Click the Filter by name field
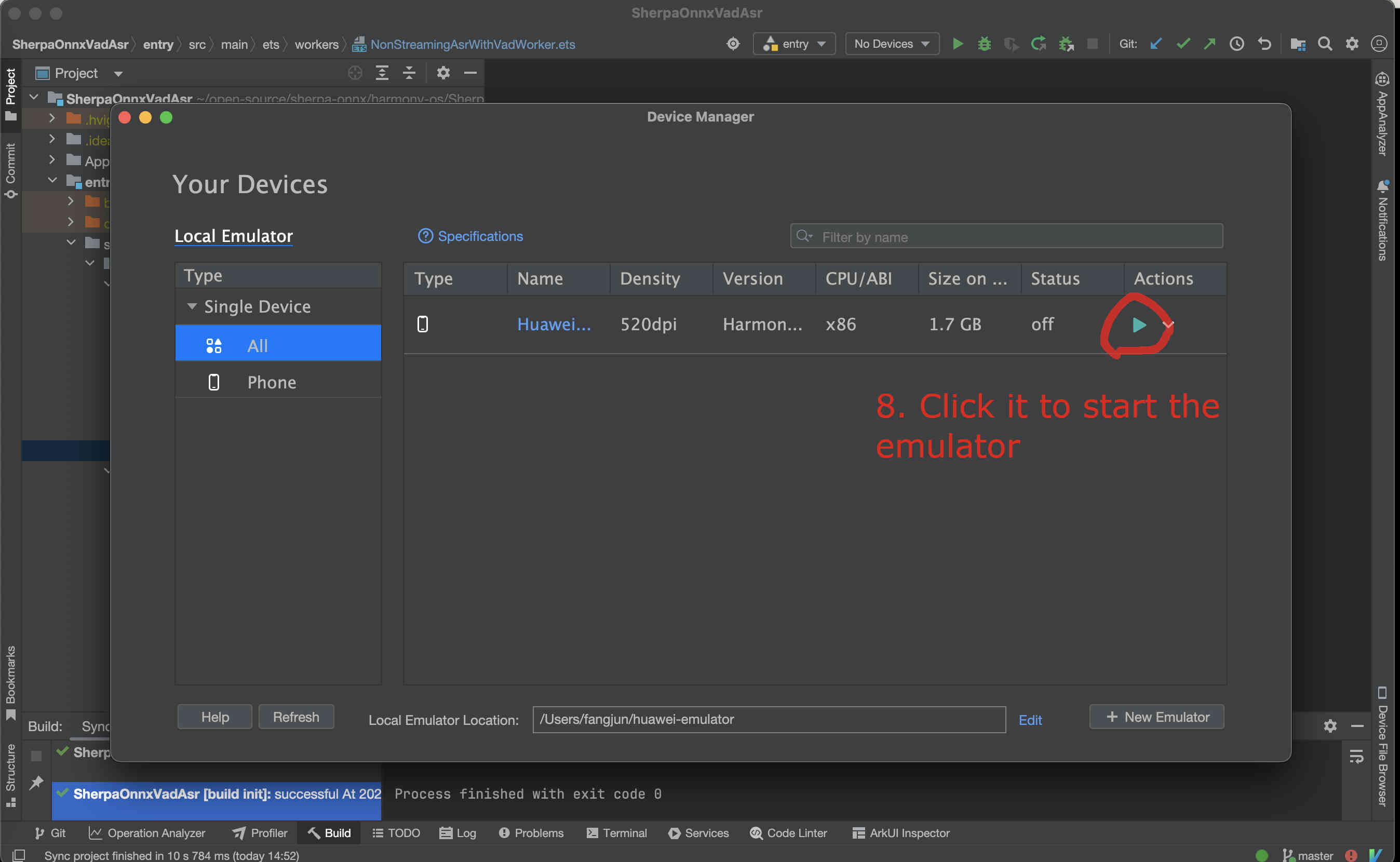The width and height of the screenshot is (1400, 862). pos(1006,236)
